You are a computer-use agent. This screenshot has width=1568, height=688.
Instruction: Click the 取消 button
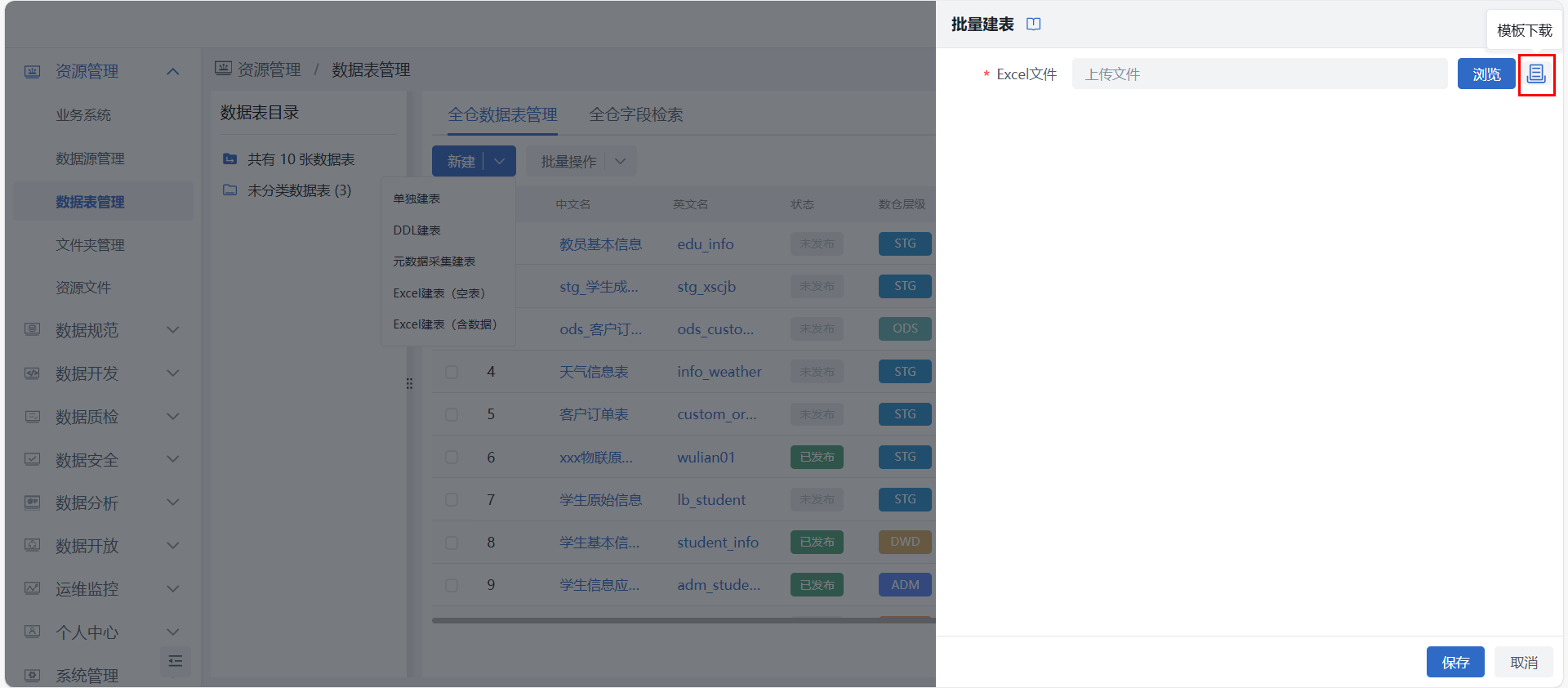1524,663
